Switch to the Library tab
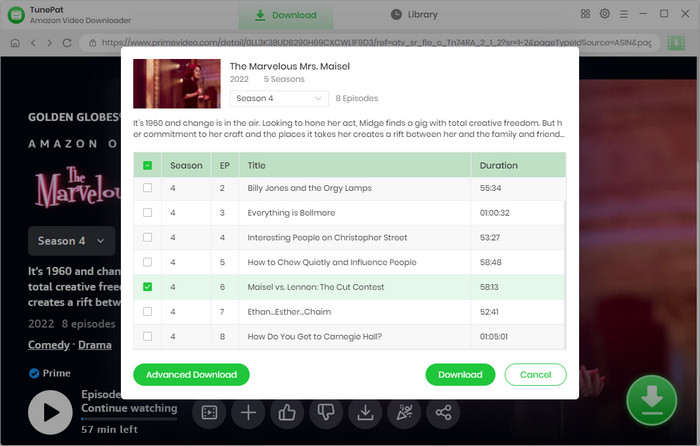The width and height of the screenshot is (700, 446). point(414,15)
